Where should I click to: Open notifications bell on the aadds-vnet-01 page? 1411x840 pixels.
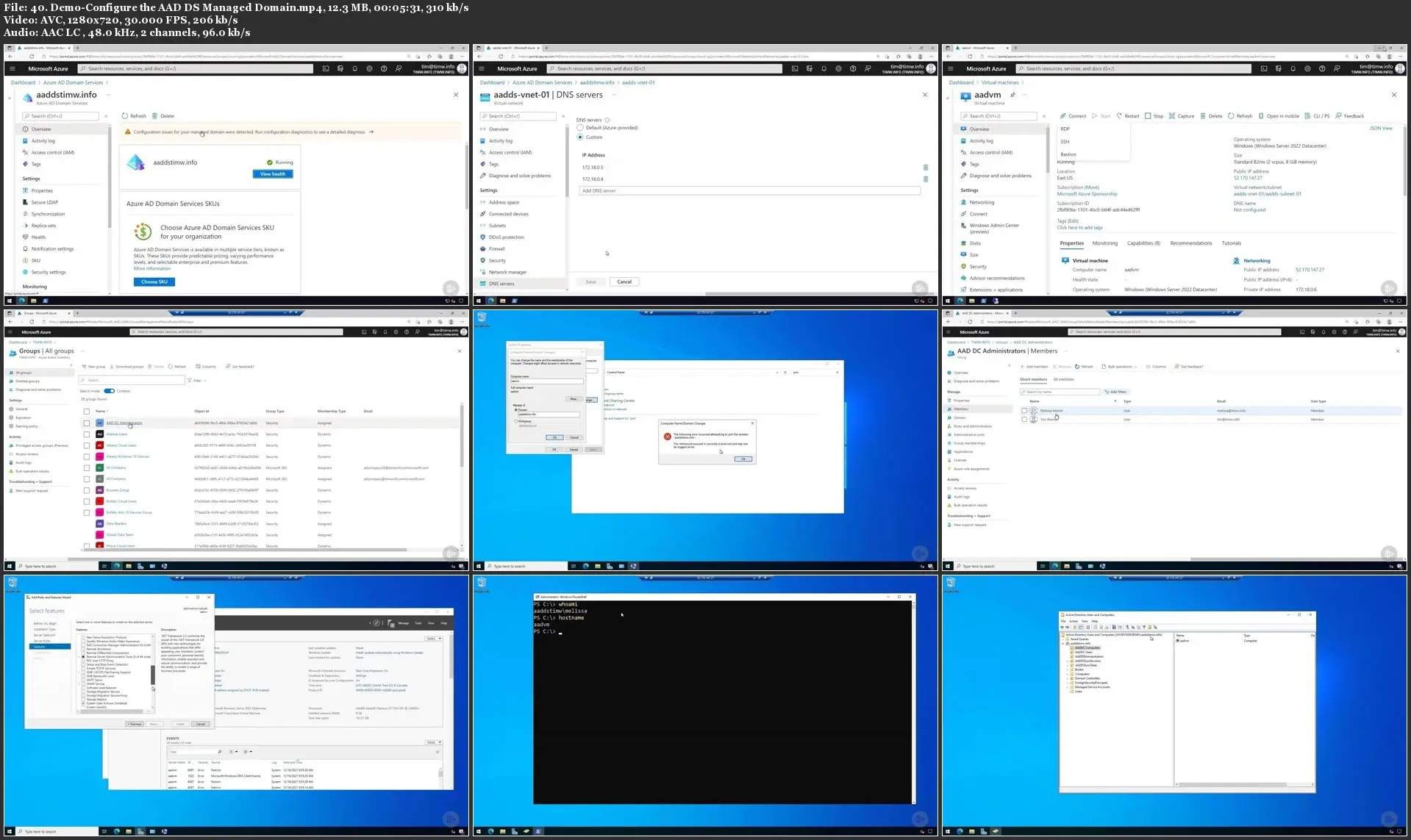point(824,68)
